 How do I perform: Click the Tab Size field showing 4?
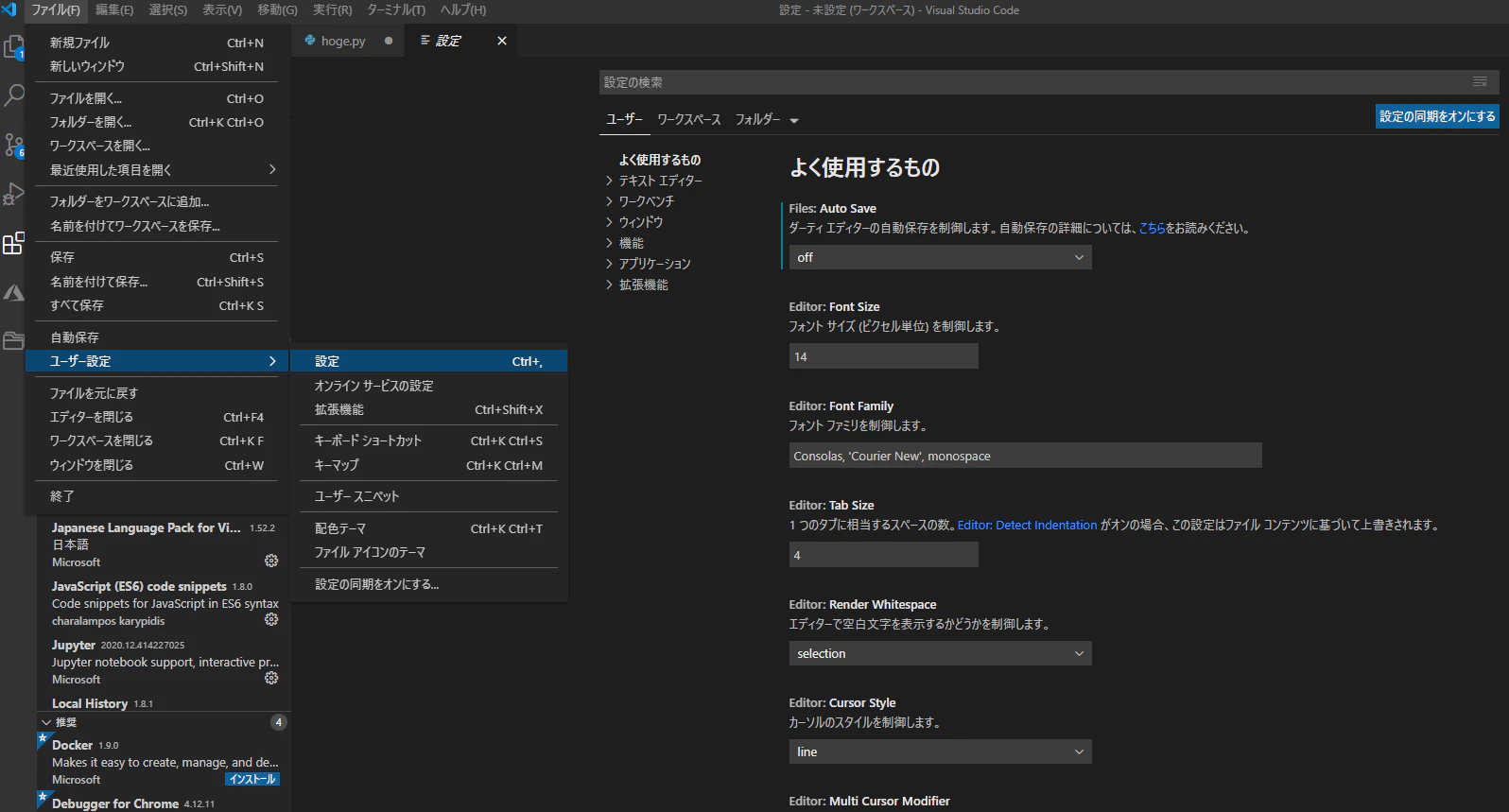point(883,555)
